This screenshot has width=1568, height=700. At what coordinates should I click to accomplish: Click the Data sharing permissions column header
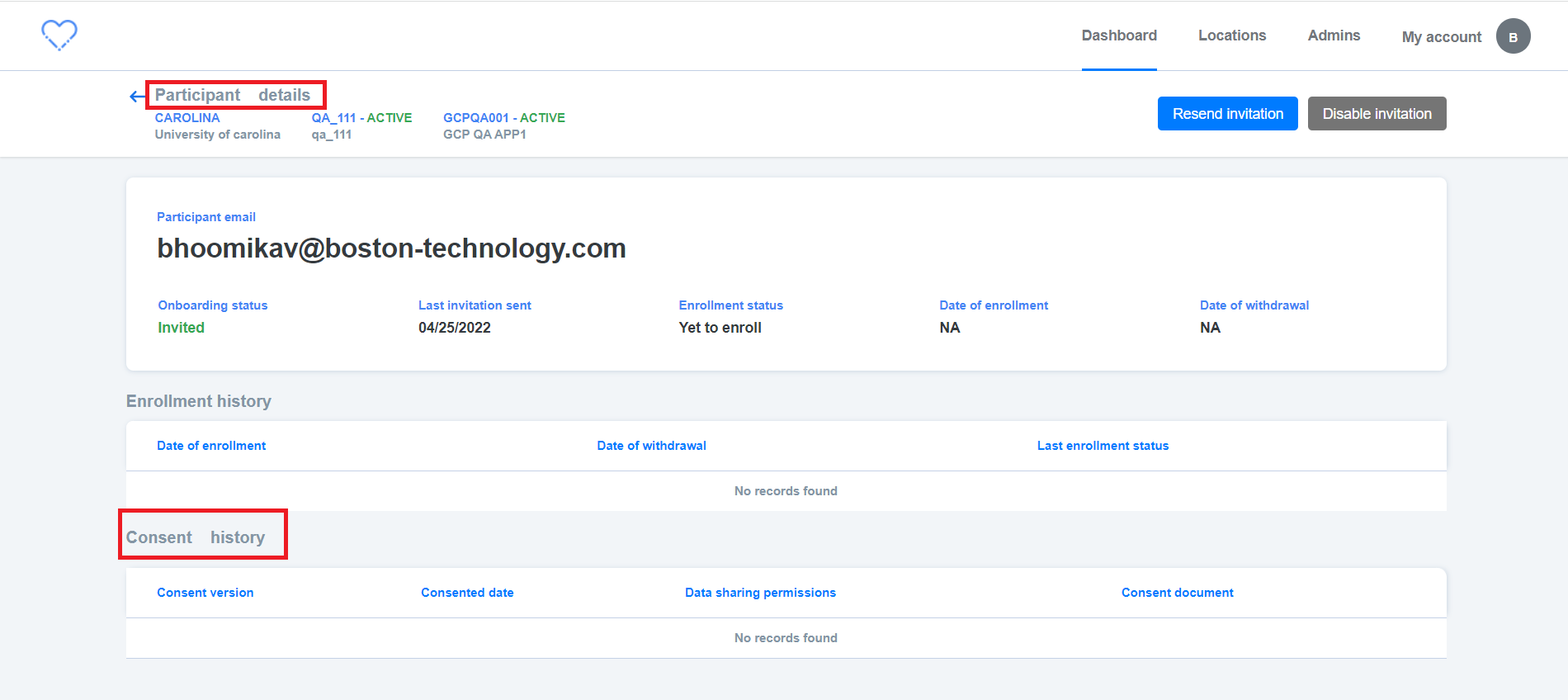click(760, 593)
